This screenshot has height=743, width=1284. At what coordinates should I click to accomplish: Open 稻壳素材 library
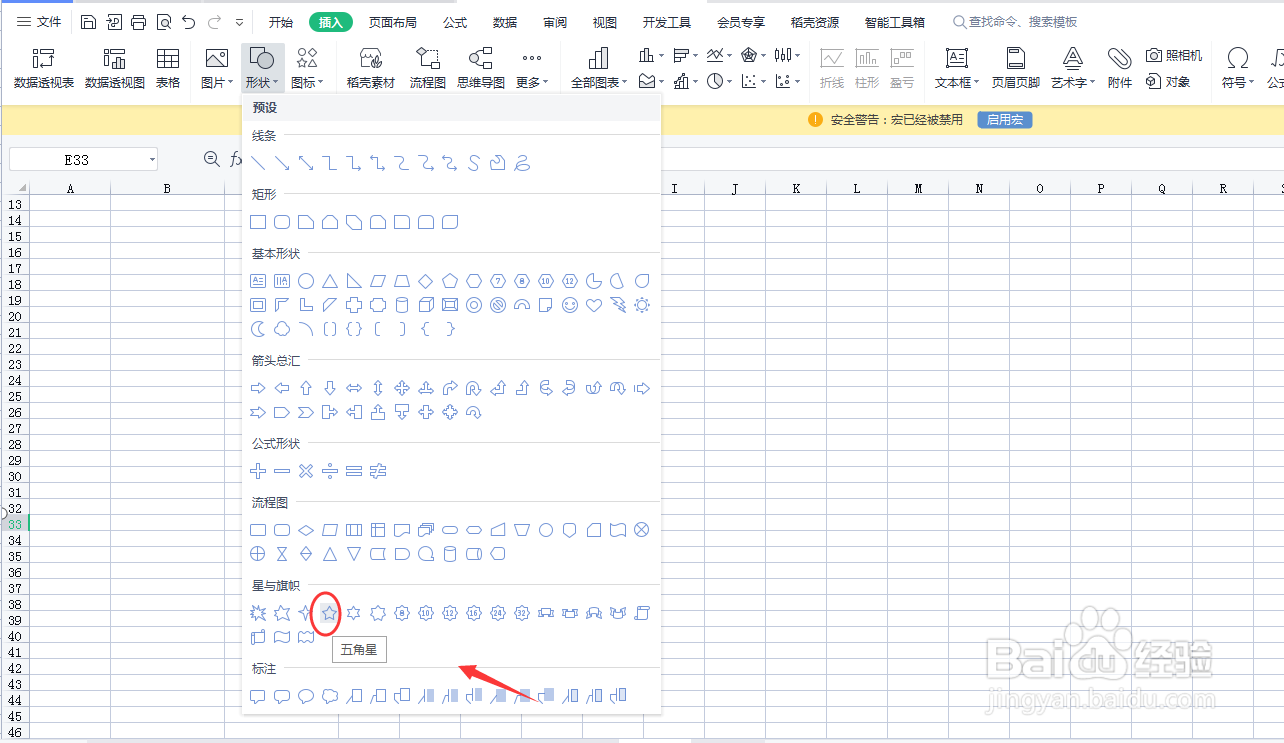click(371, 68)
